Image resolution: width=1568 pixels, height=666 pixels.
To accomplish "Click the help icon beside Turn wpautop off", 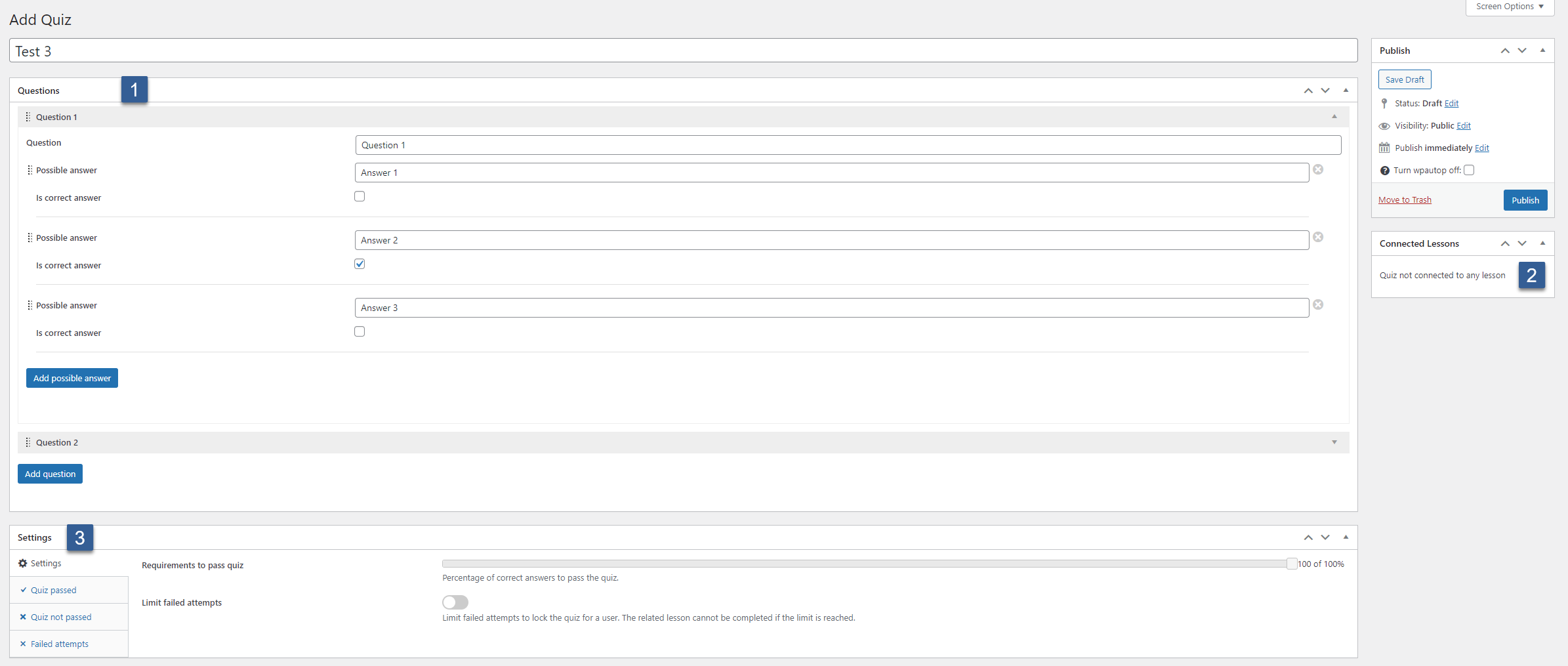I will point(1384,170).
